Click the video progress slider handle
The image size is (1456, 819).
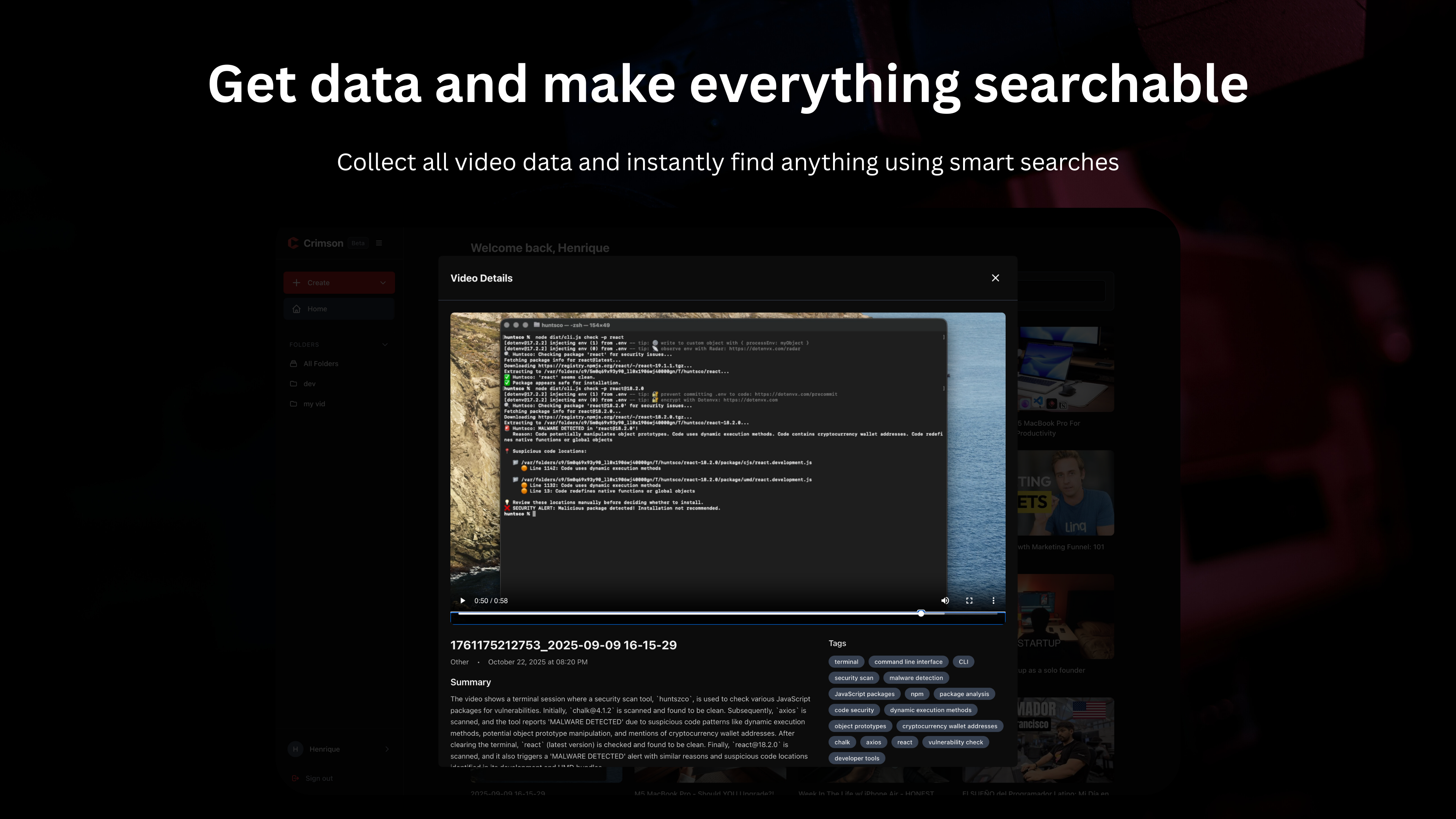(x=921, y=613)
